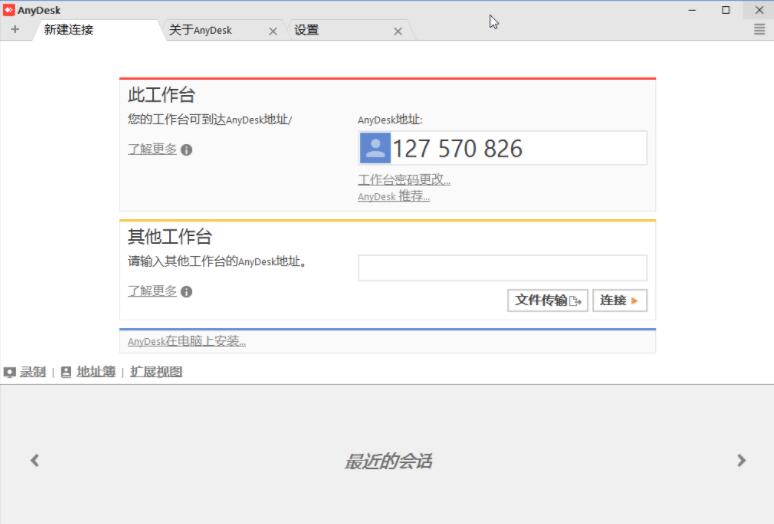774x524 pixels.
Task: Close the 关于AnyDesk tab
Action: tap(272, 31)
